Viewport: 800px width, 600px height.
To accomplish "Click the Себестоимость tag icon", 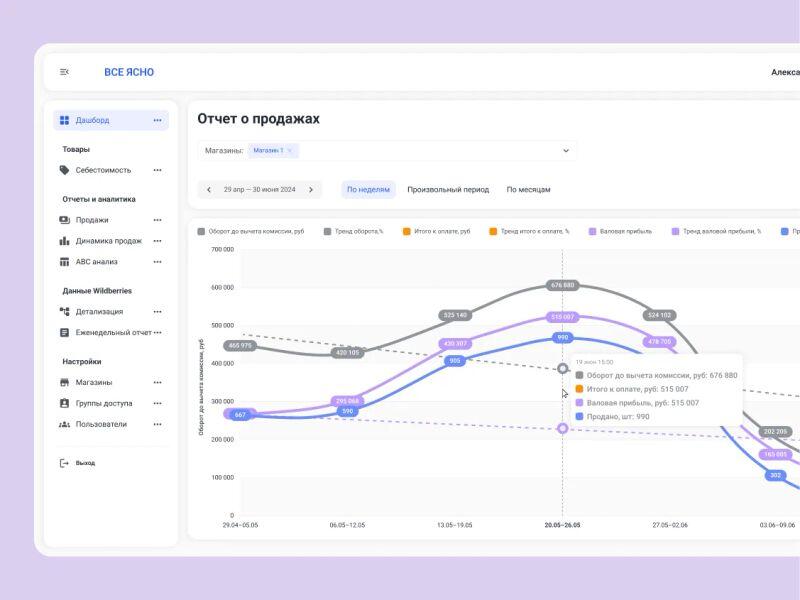I will pos(64,170).
